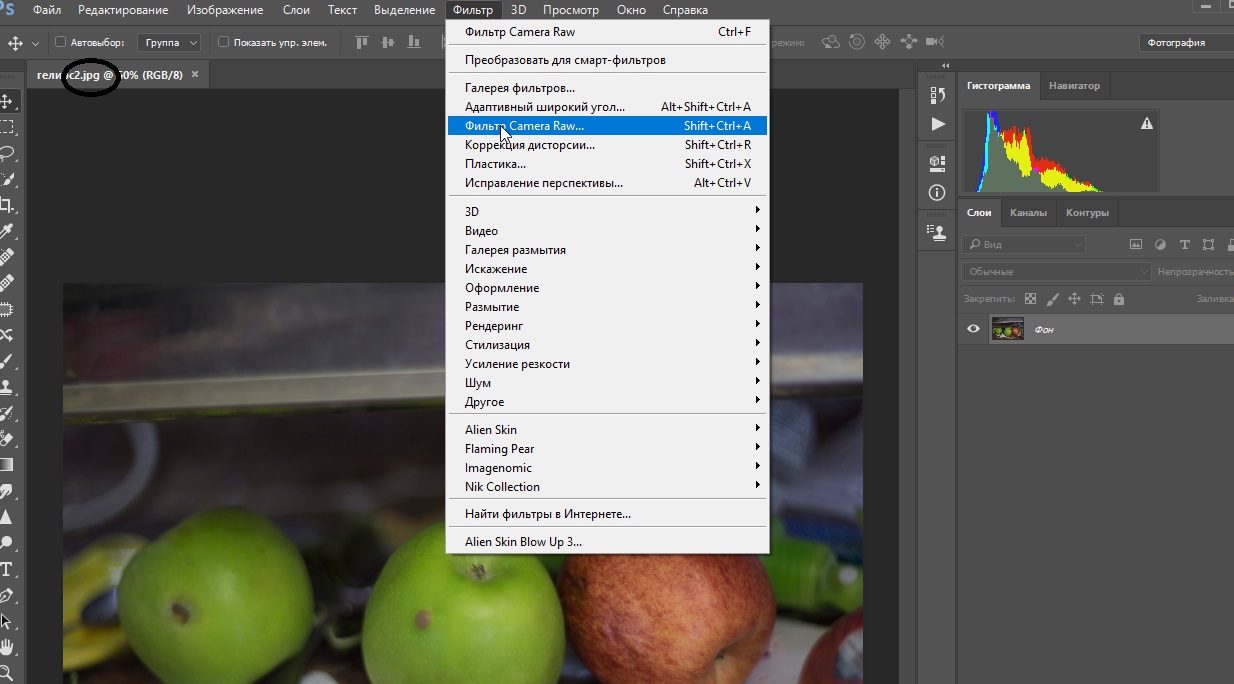Select the Move tool in the toolbox

pyautogui.click(x=6, y=101)
